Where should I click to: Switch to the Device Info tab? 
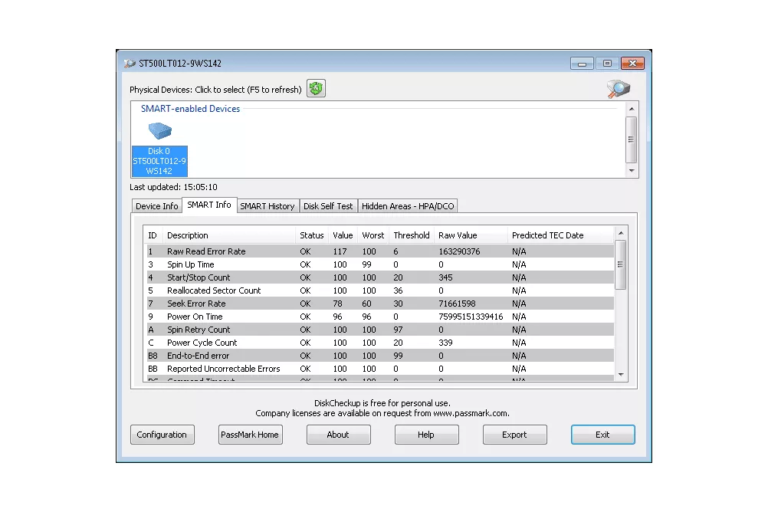(157, 206)
